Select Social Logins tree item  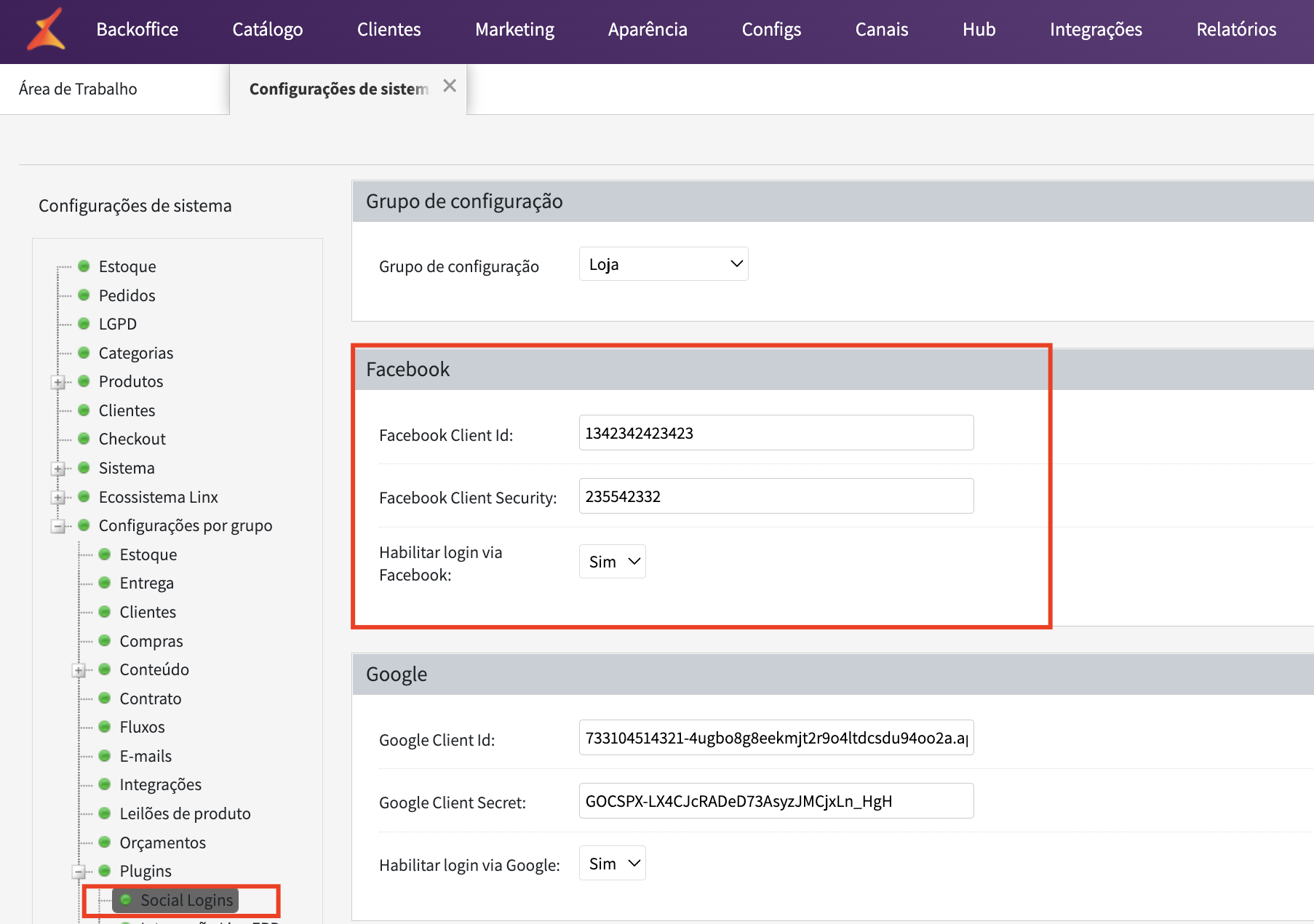click(187, 900)
